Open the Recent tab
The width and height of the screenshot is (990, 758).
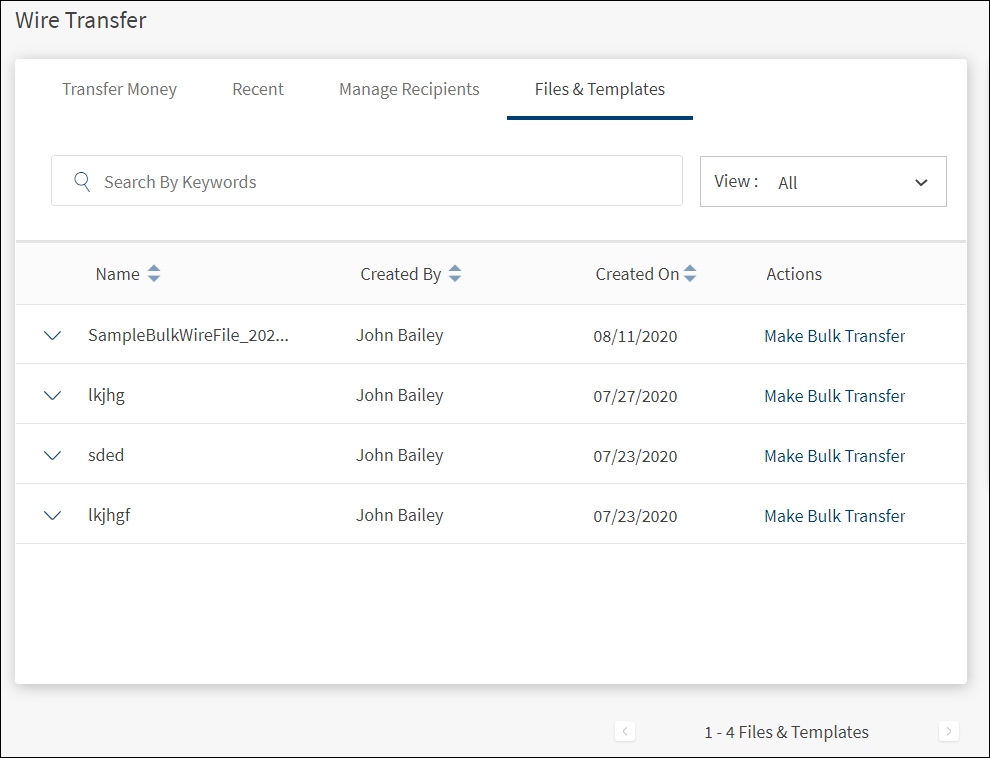click(258, 90)
